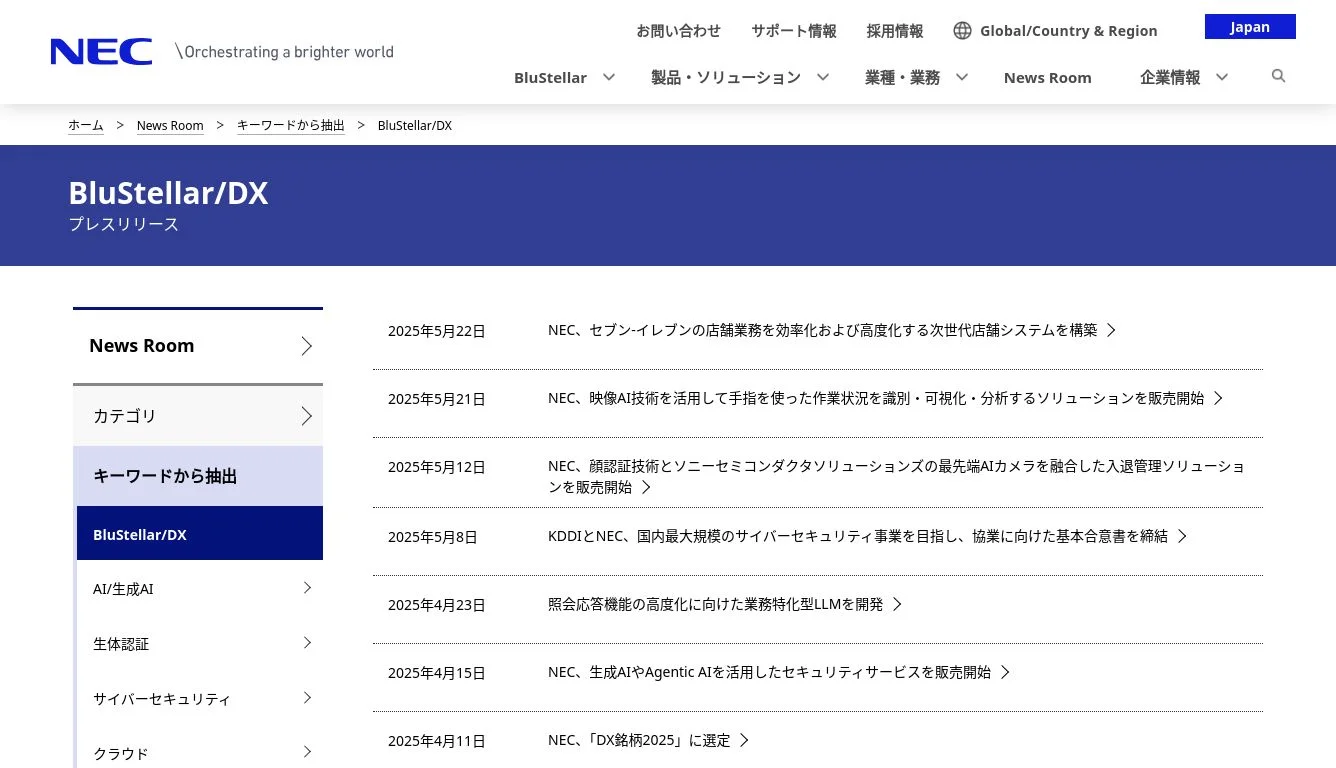Open the News Room sidebar heading
The height and width of the screenshot is (768, 1336).
click(198, 346)
